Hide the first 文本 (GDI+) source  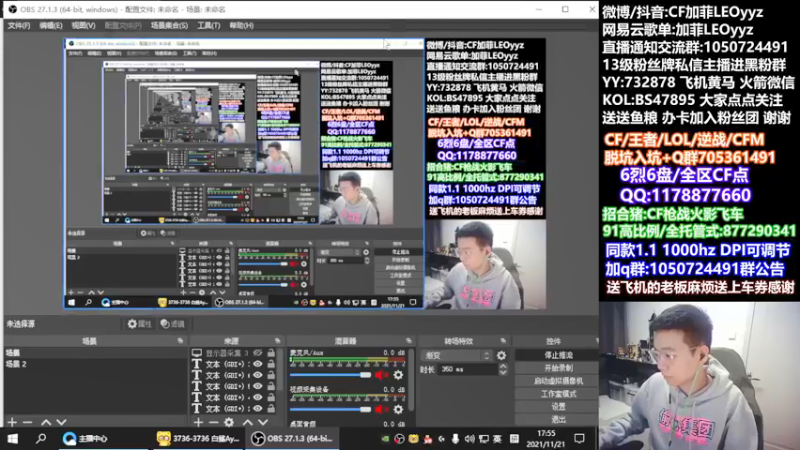click(258, 364)
